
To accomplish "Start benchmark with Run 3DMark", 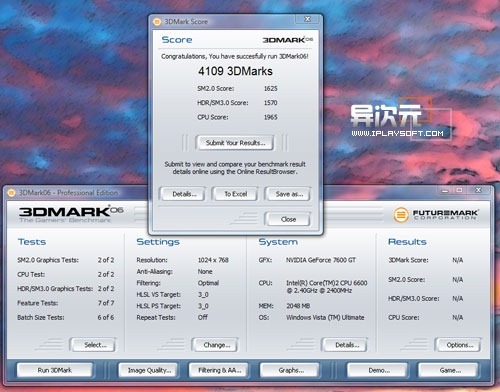I will (55, 370).
